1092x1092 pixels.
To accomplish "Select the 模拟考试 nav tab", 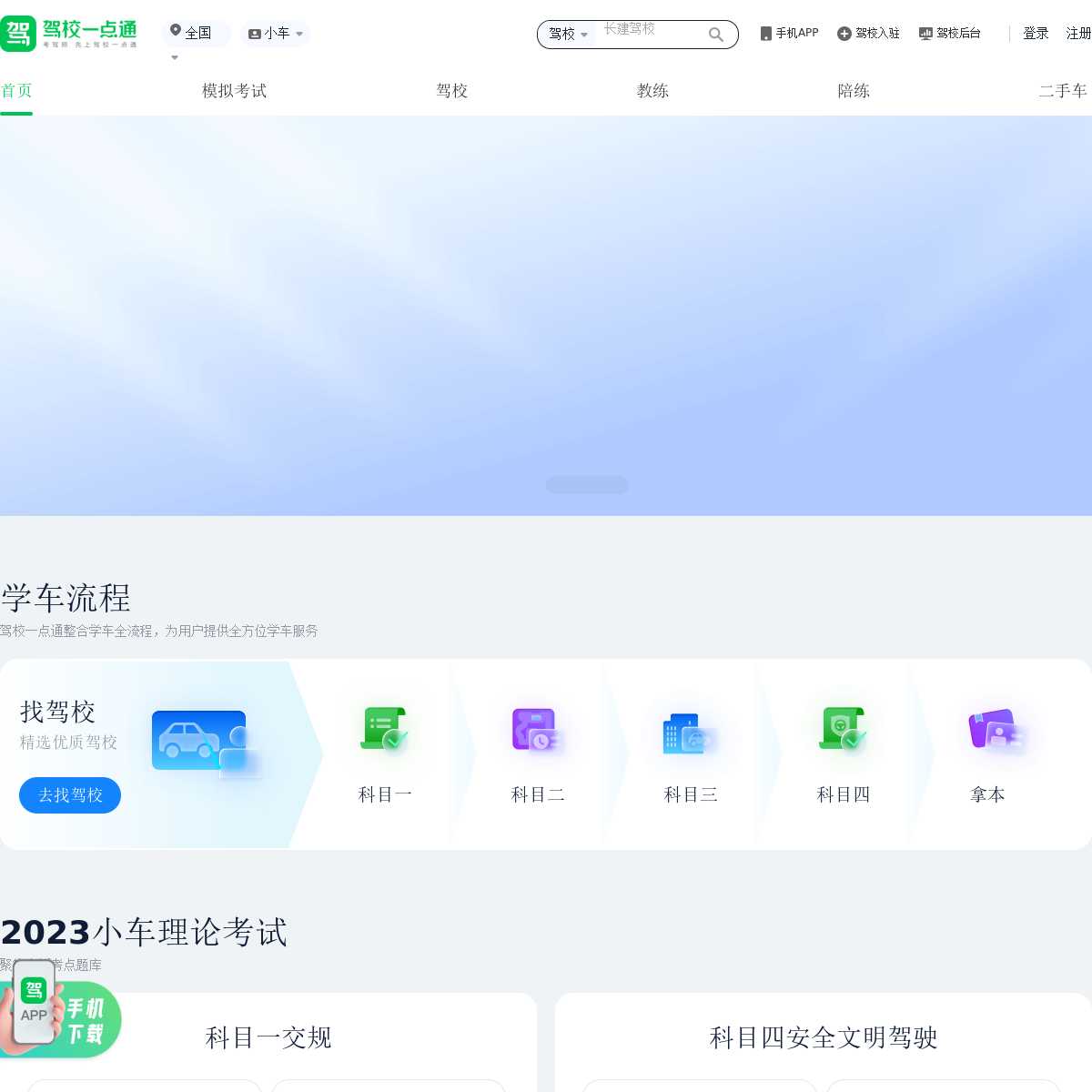I will [235, 91].
